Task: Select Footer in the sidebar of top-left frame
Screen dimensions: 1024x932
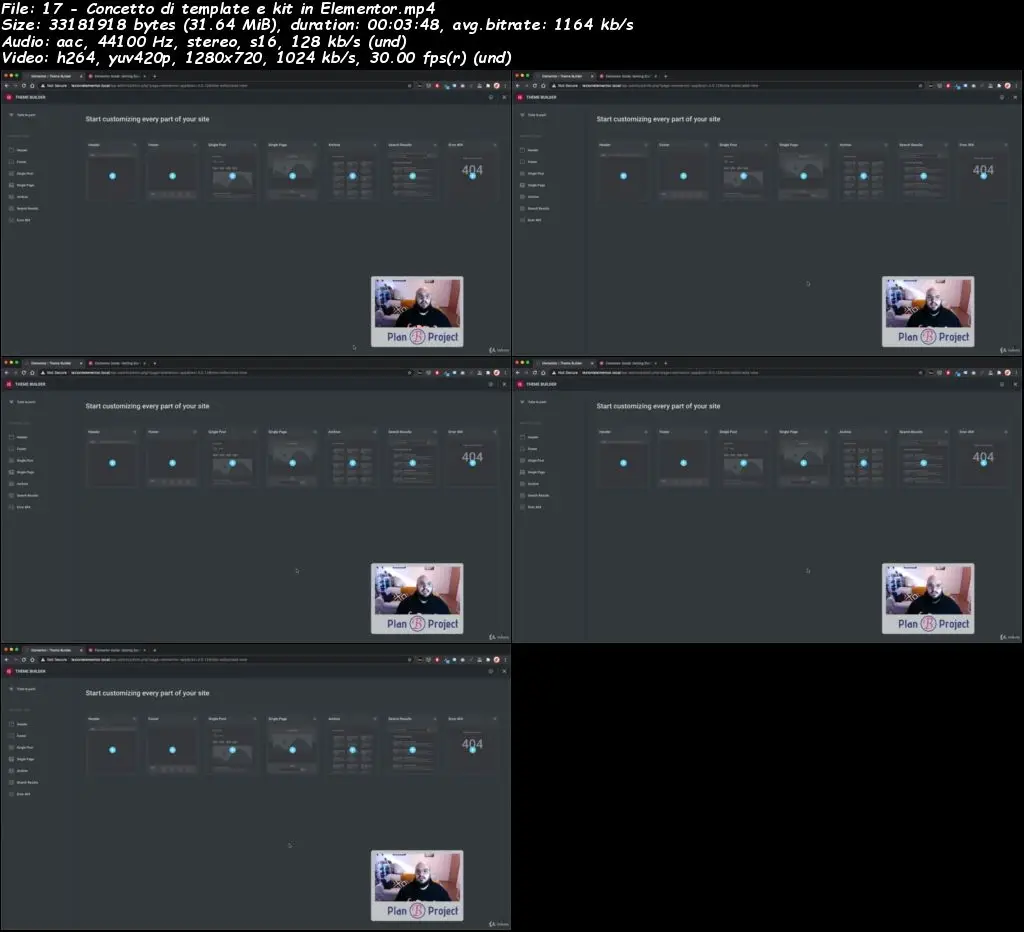Action: [20, 162]
